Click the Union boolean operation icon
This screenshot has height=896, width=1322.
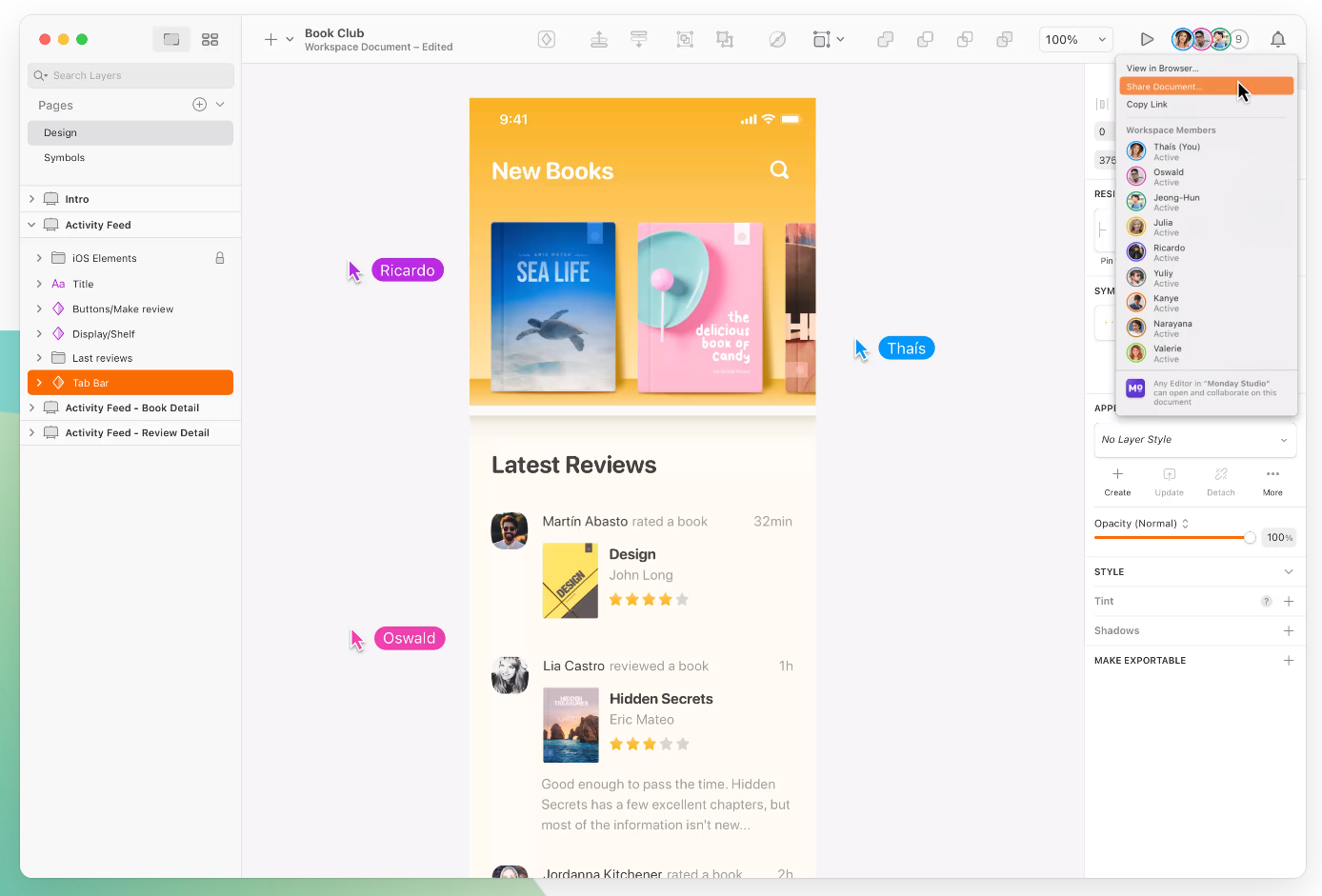[x=886, y=39]
